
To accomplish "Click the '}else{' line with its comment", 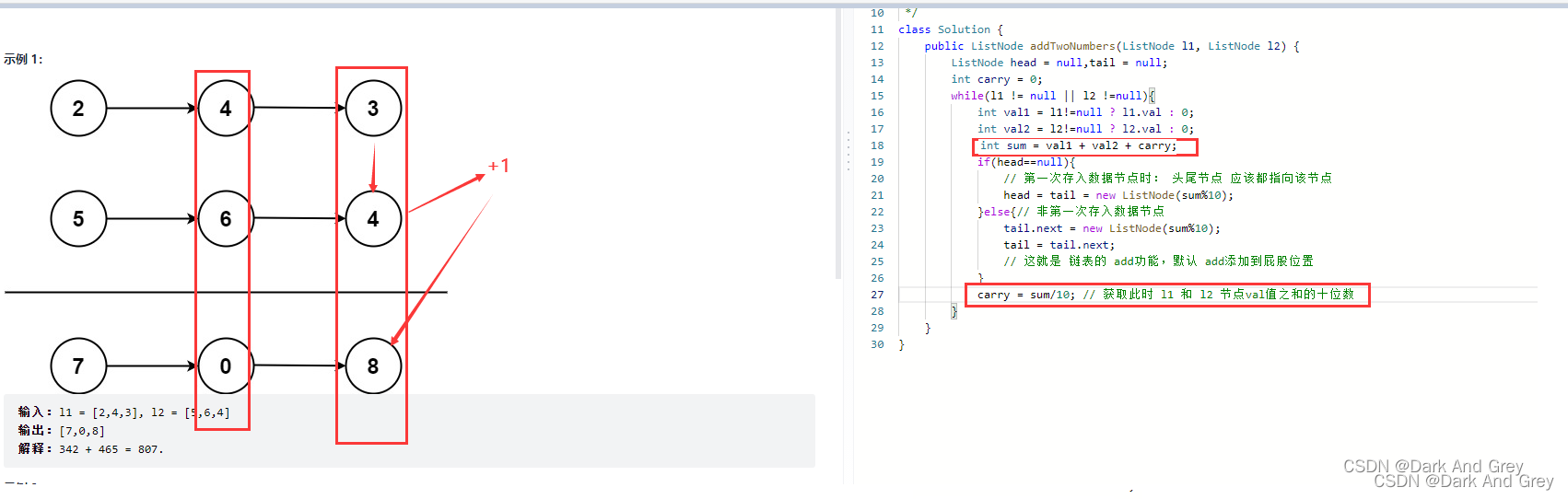I will 1071,212.
